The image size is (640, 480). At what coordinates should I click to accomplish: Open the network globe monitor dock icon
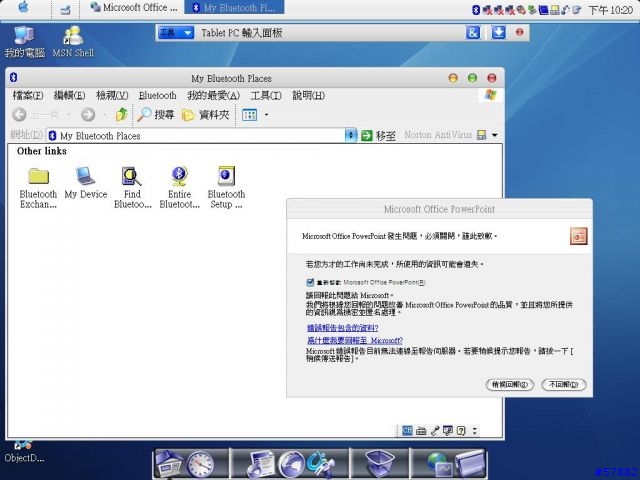440,464
